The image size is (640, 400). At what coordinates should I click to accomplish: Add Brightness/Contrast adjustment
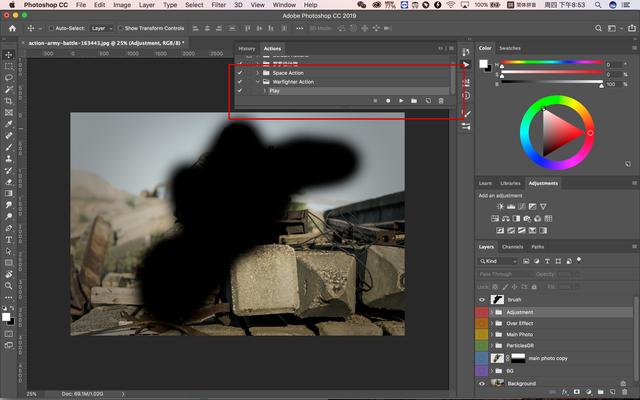coord(500,207)
